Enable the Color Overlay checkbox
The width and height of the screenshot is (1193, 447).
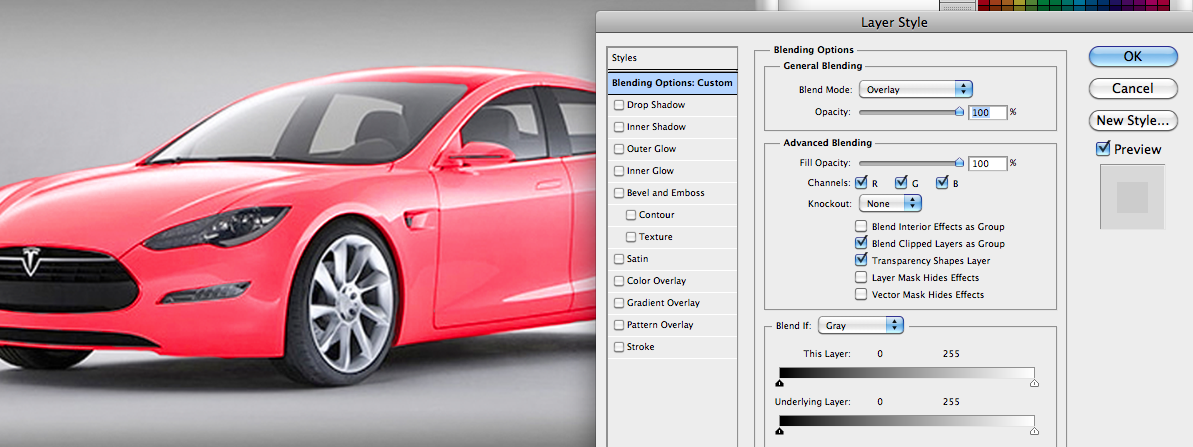coord(619,281)
